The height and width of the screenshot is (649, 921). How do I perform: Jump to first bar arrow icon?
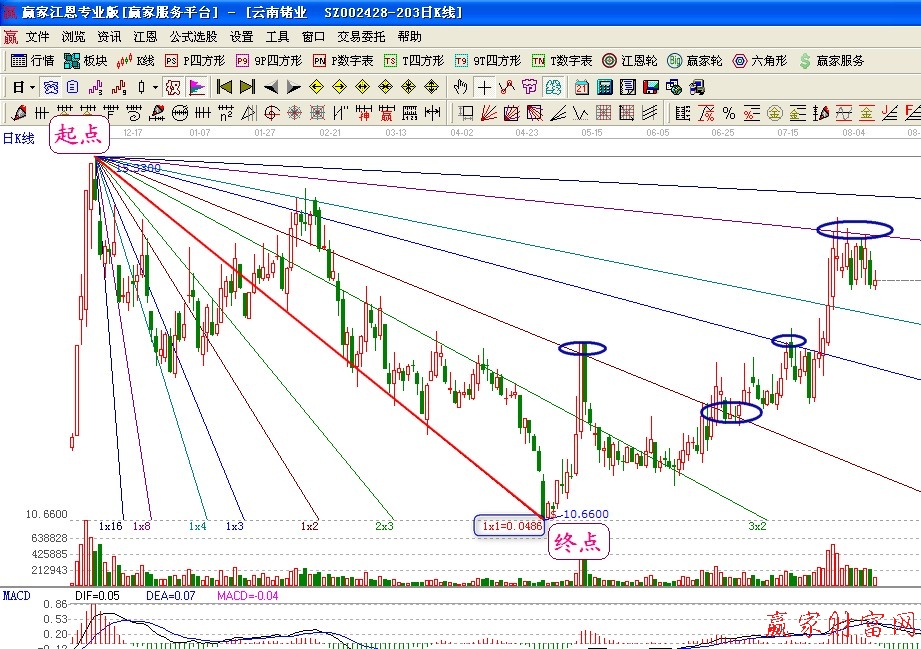pos(225,87)
